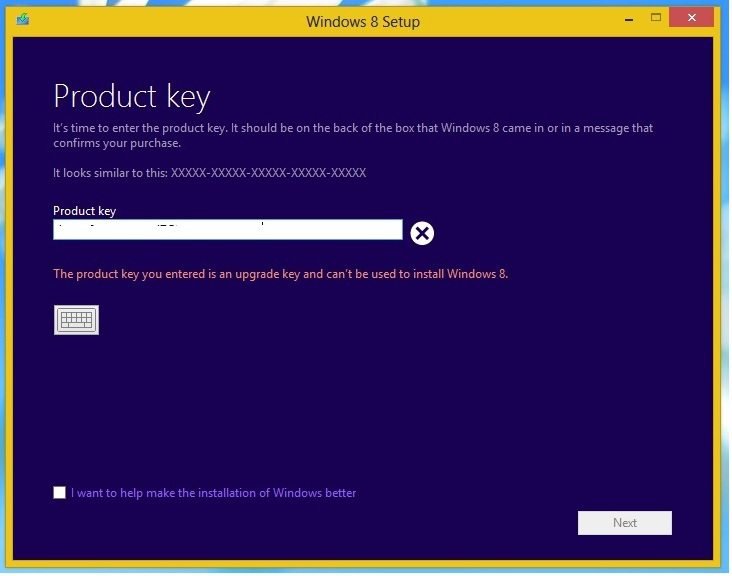The image size is (732, 576).
Task: Click the large 'Product key' heading
Action: pyautogui.click(x=131, y=96)
